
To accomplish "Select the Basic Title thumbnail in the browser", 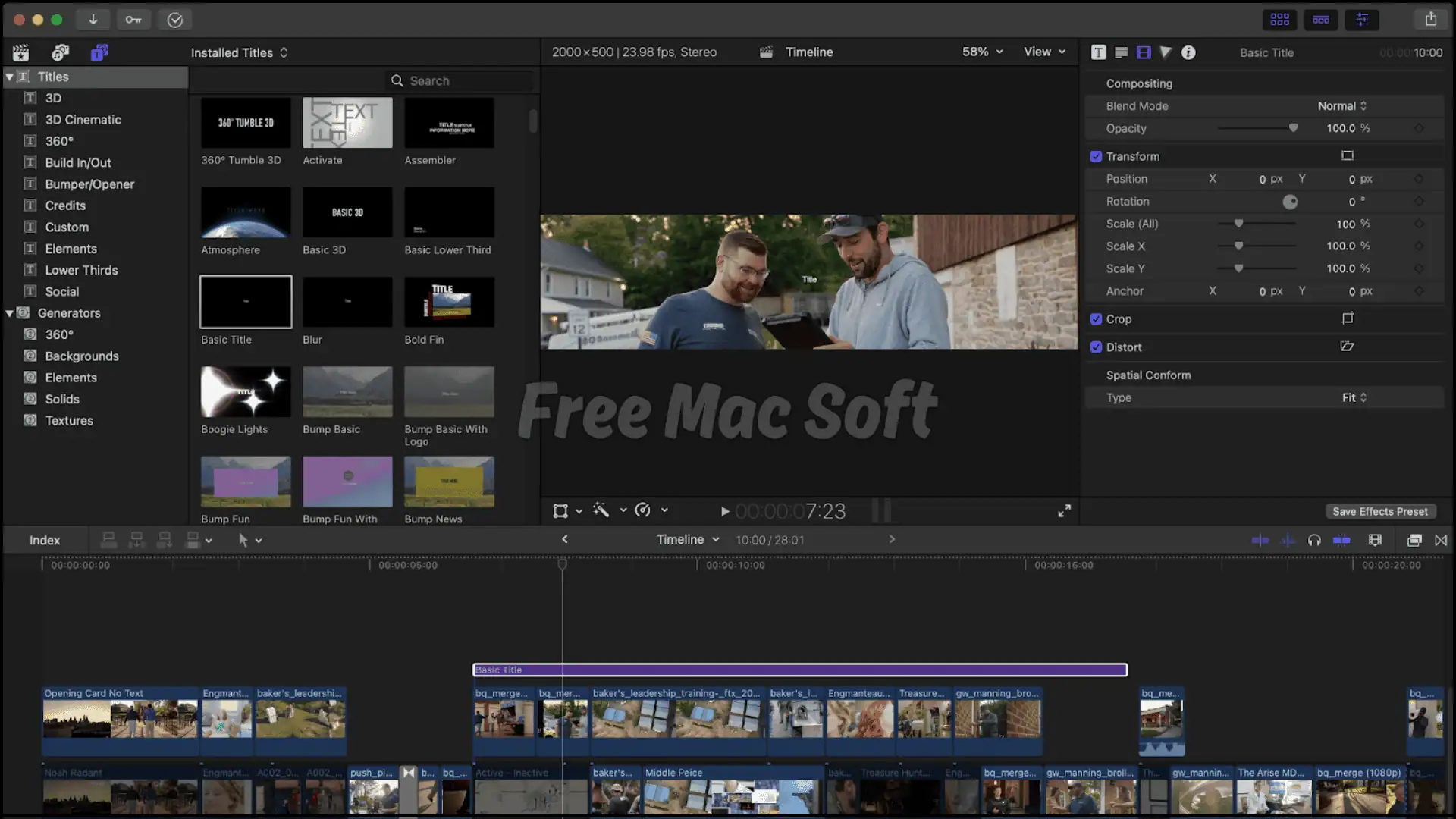I will click(245, 302).
